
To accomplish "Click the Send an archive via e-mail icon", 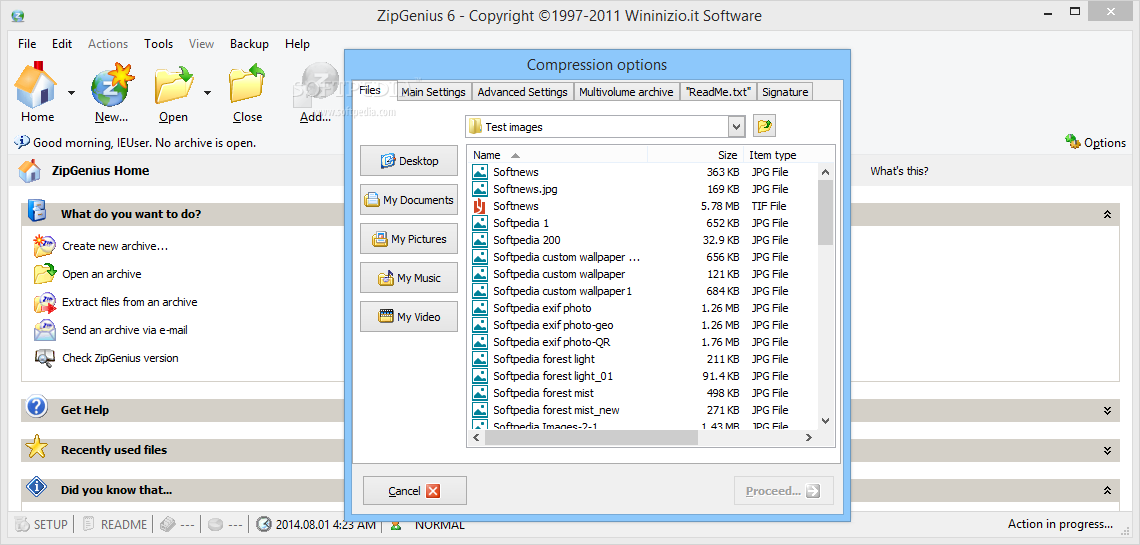I will click(44, 330).
